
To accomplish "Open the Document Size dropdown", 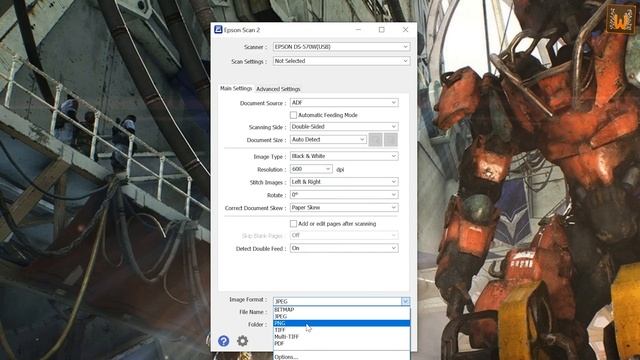I will (328, 140).
